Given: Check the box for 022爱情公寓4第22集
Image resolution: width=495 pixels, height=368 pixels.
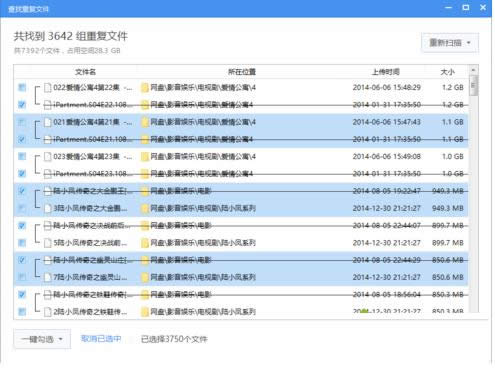Looking at the screenshot, I should point(22,87).
